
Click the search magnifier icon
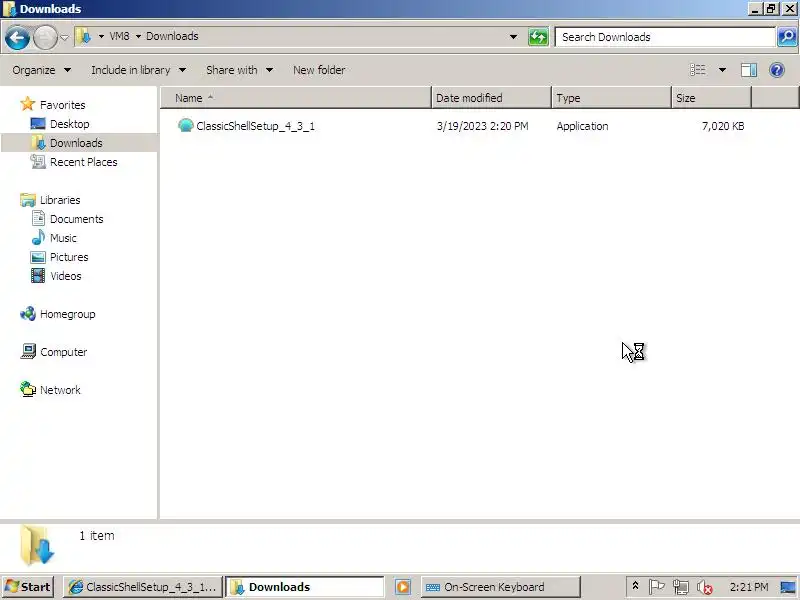click(x=787, y=37)
